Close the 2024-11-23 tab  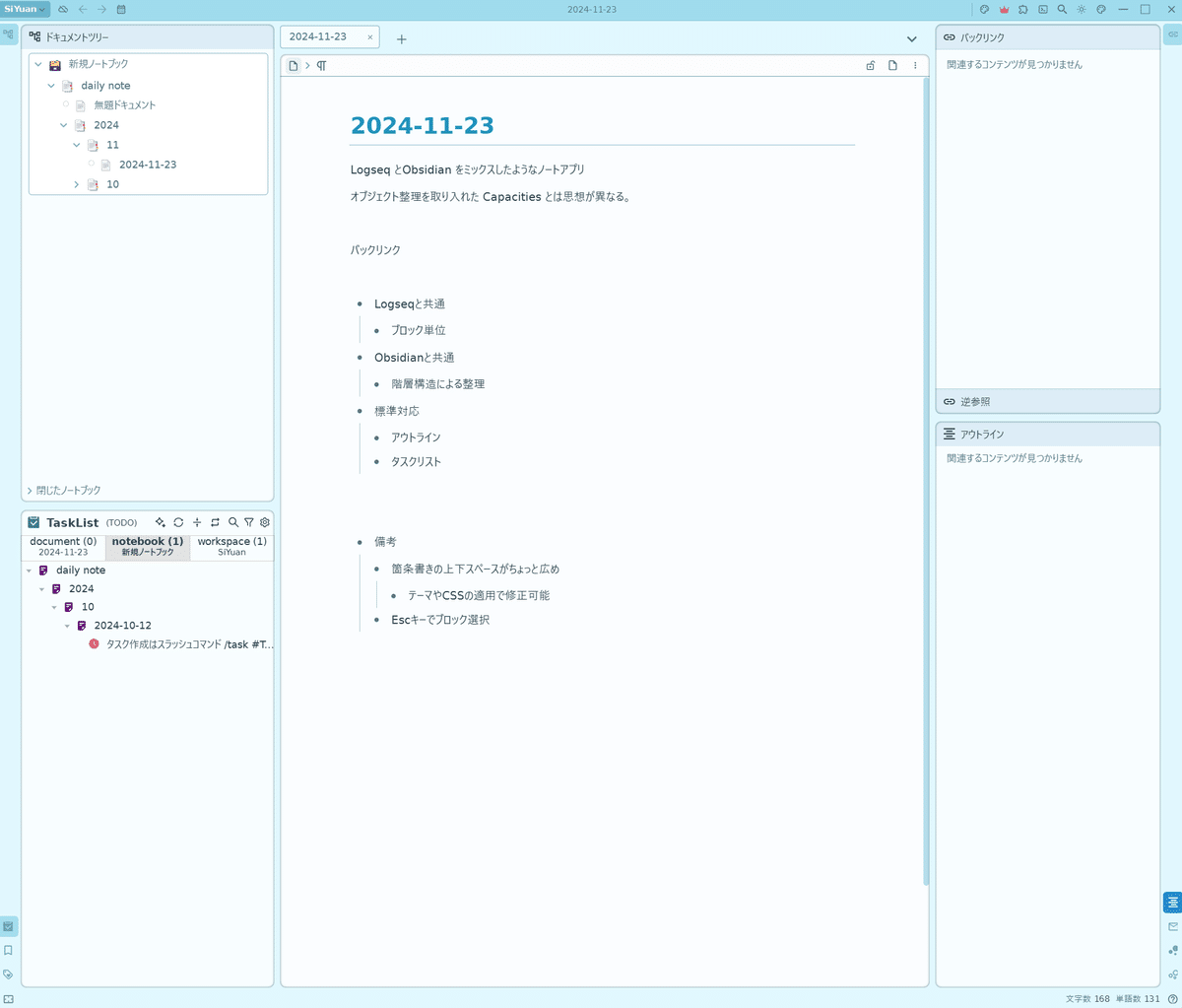tap(370, 37)
